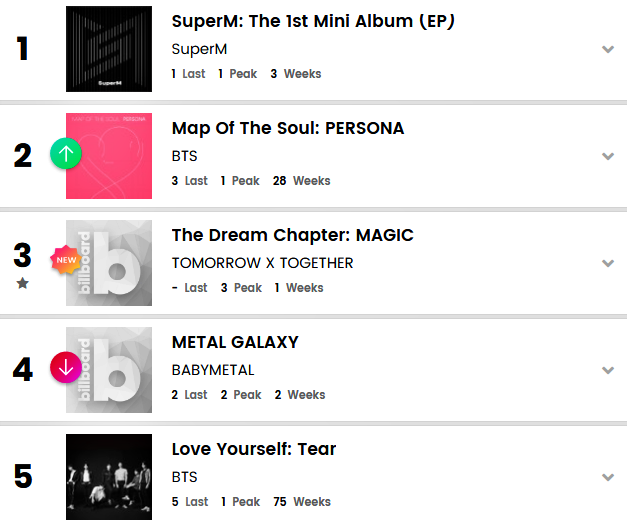
Task: Click the green up-arrow icon beside Map Of The Soul
Action: pos(66,155)
